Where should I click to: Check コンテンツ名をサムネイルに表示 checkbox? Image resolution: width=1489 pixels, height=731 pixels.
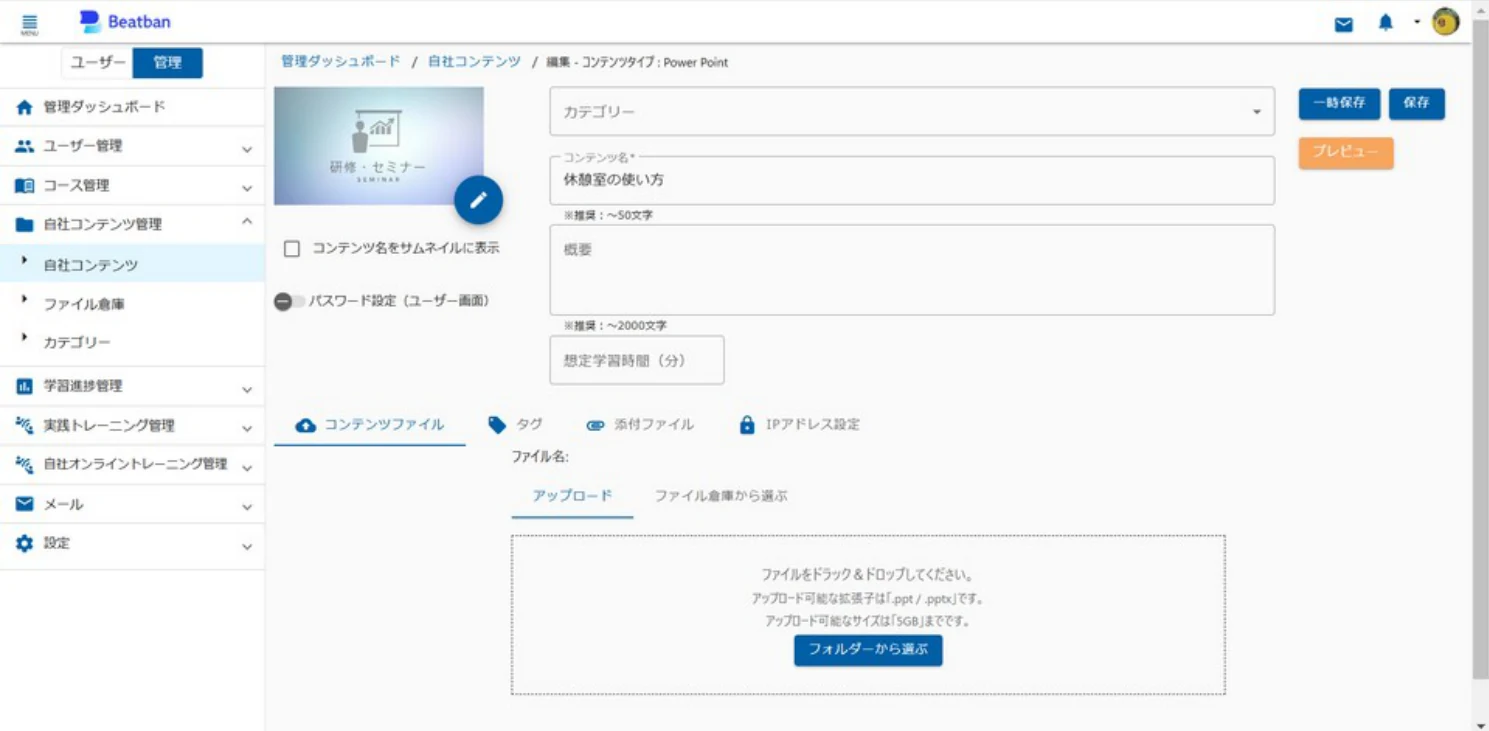click(292, 249)
